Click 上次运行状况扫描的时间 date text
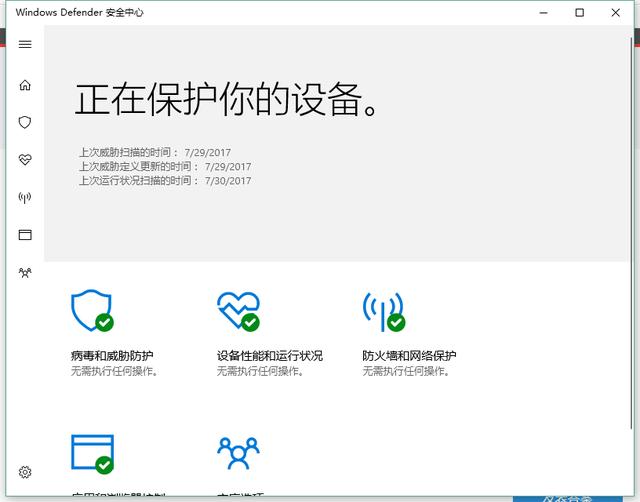 point(165,180)
